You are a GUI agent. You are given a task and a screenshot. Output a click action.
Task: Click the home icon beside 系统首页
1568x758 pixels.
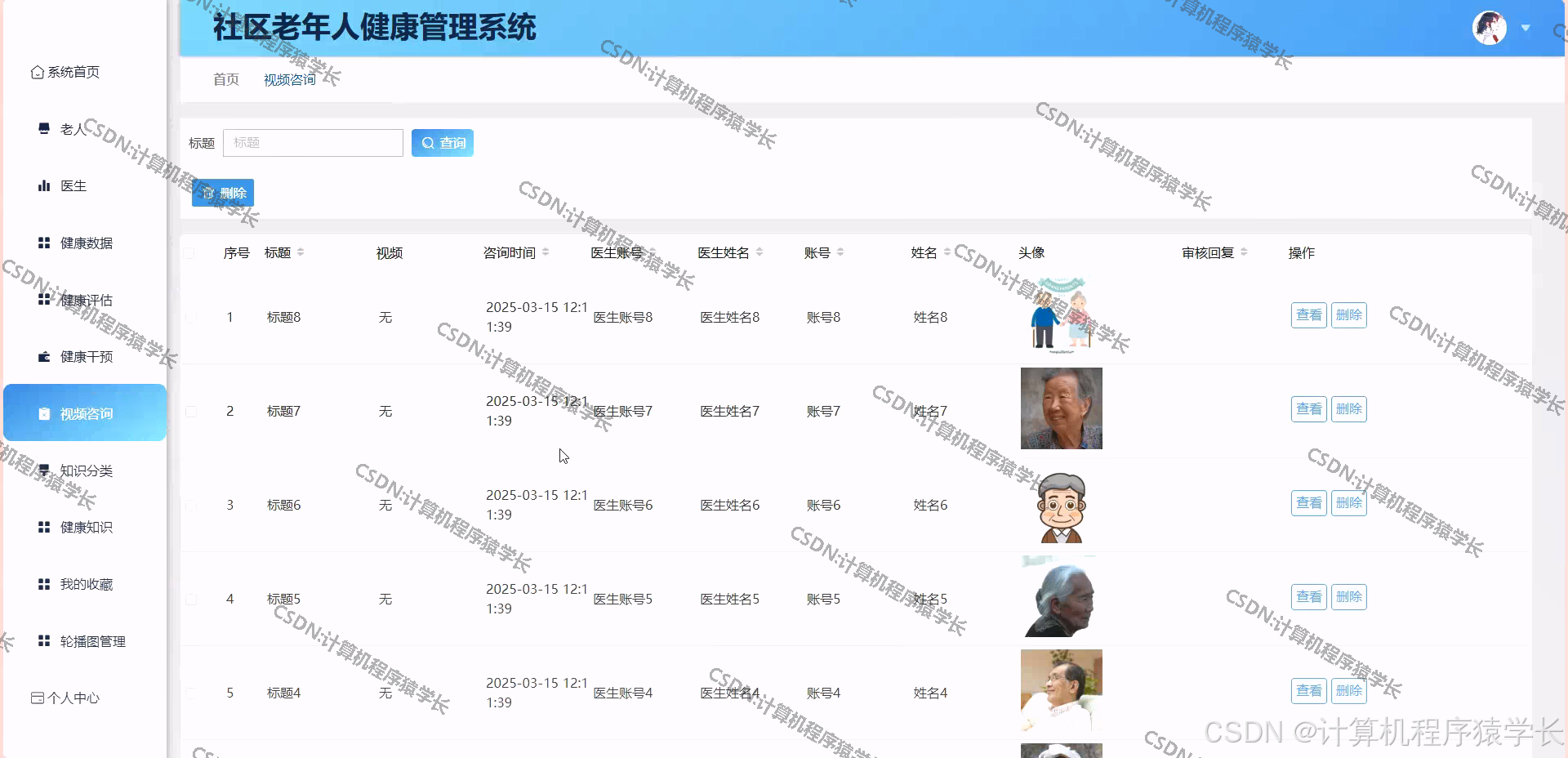pos(37,72)
